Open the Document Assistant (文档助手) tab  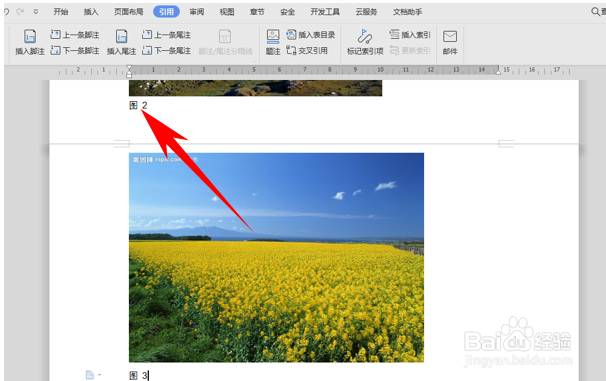tap(407, 12)
